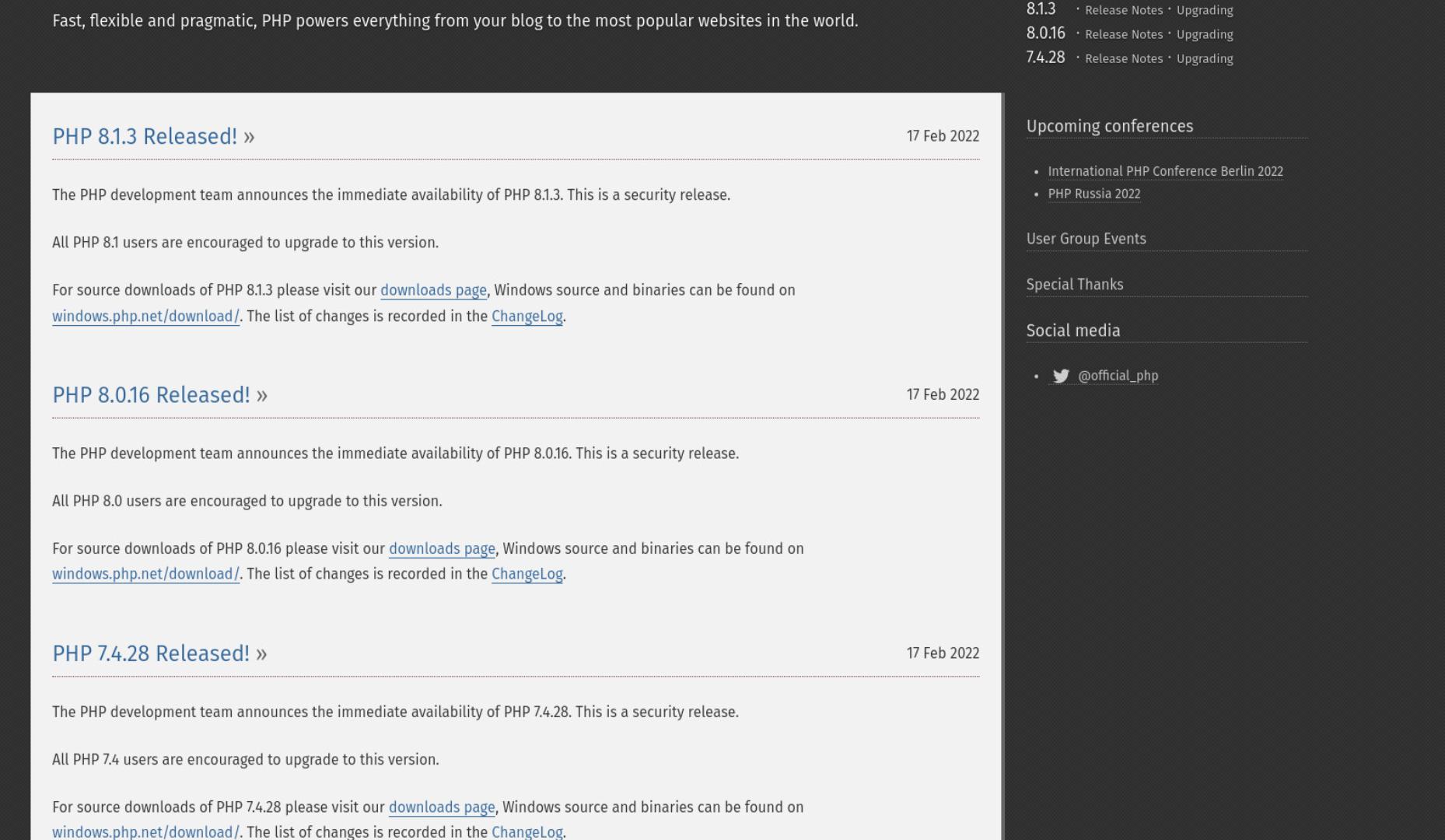
Task: Open Upcoming conferences heading
Action: click(x=1109, y=126)
